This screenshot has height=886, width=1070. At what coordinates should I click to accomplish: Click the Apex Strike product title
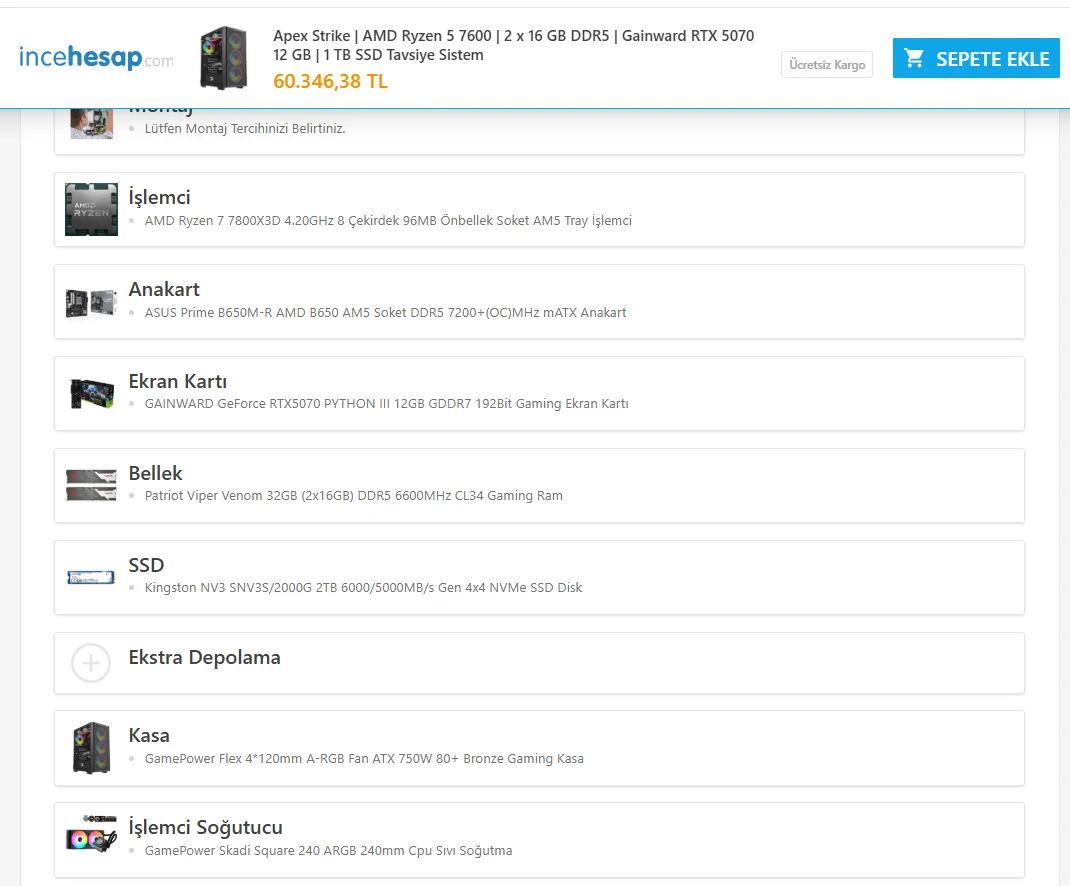514,45
